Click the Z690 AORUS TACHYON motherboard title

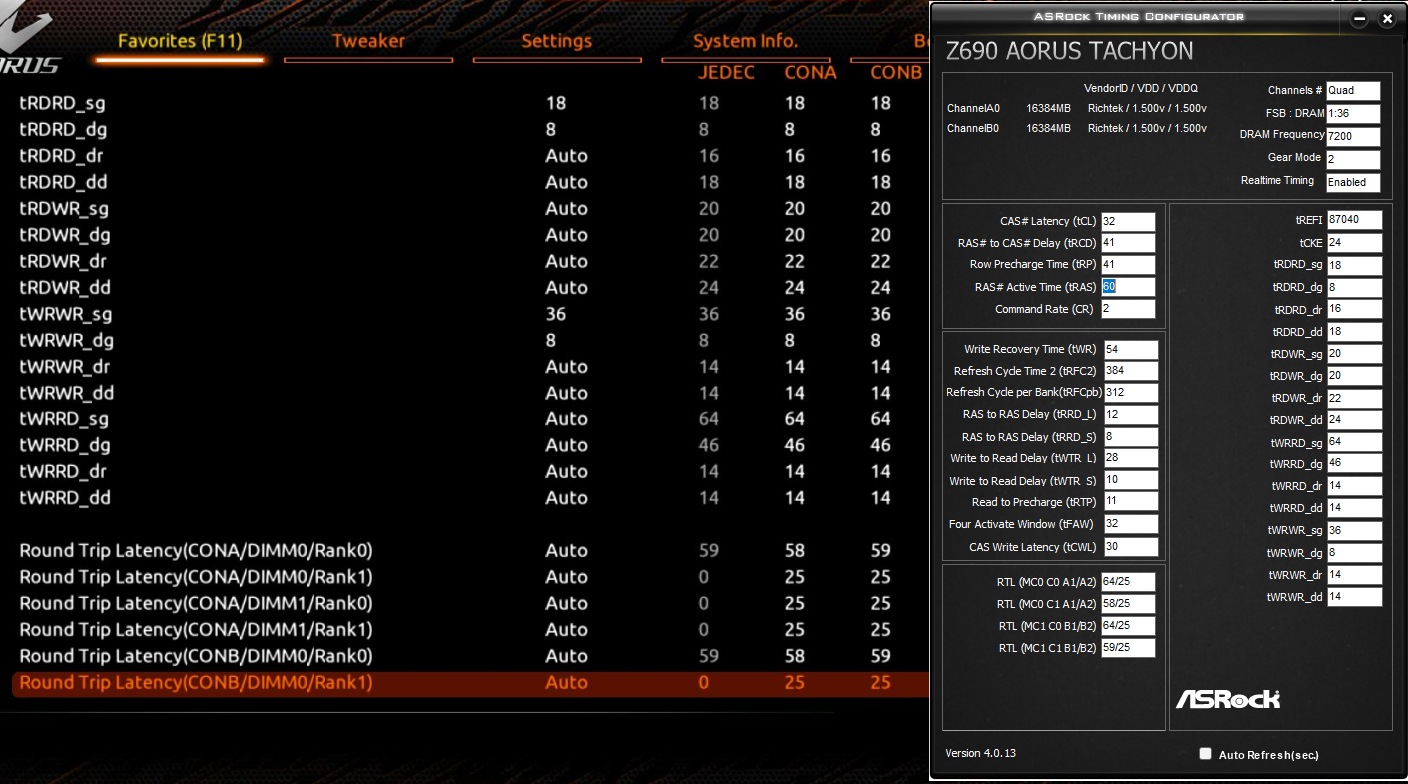pyautogui.click(x=1069, y=51)
